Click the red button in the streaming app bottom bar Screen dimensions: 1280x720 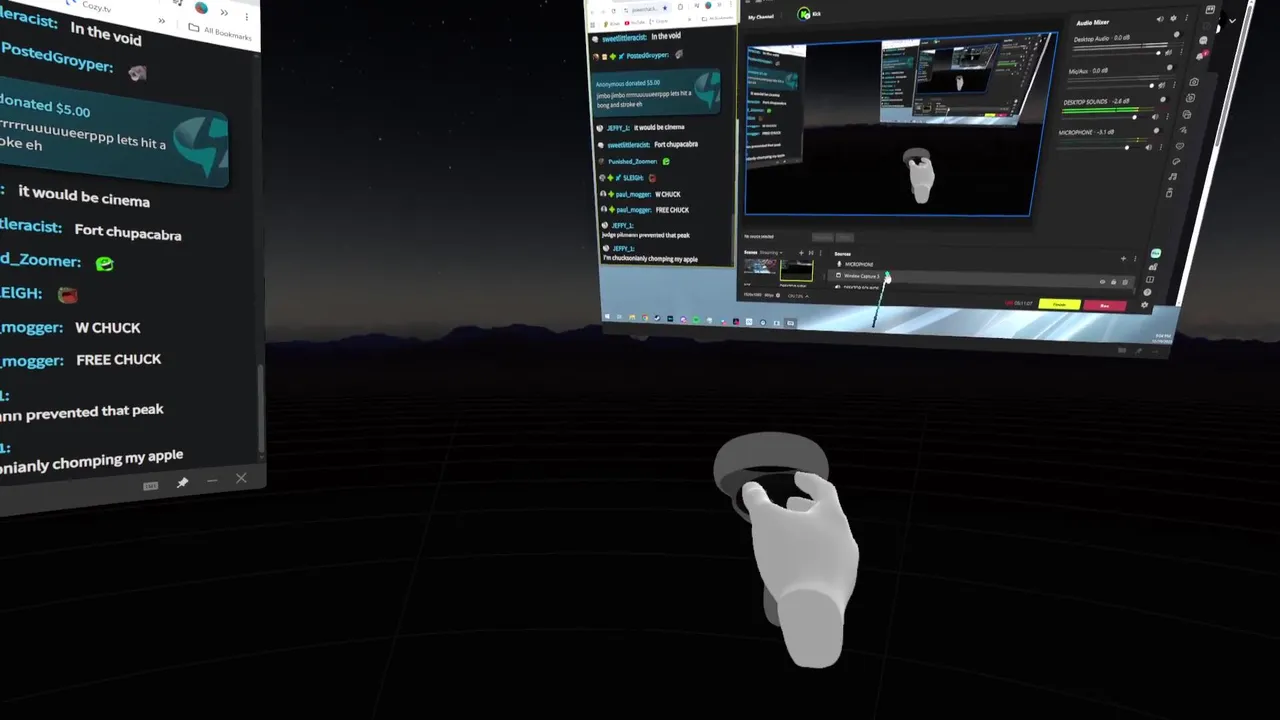click(1104, 305)
